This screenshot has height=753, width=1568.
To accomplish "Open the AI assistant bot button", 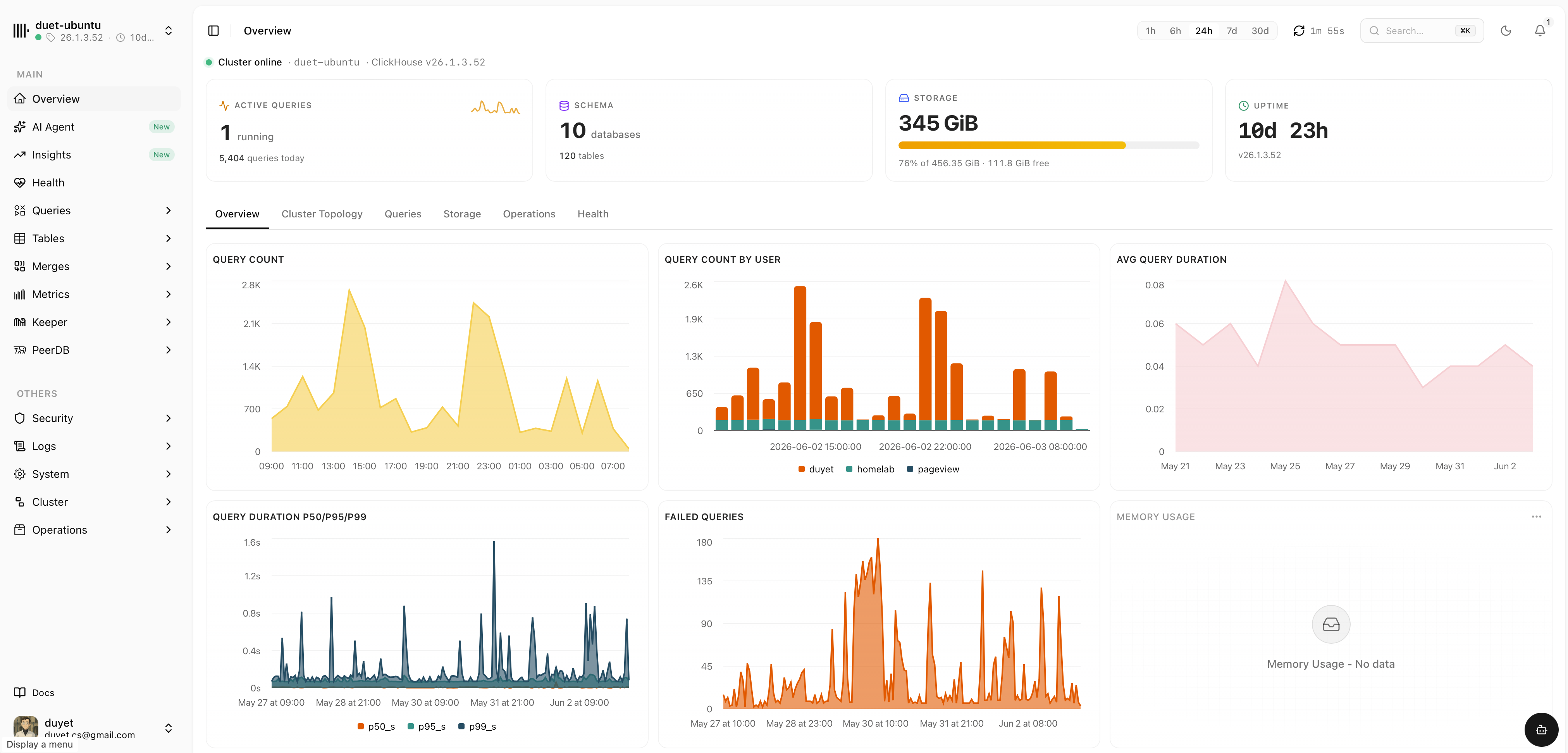I will pos(1541,729).
